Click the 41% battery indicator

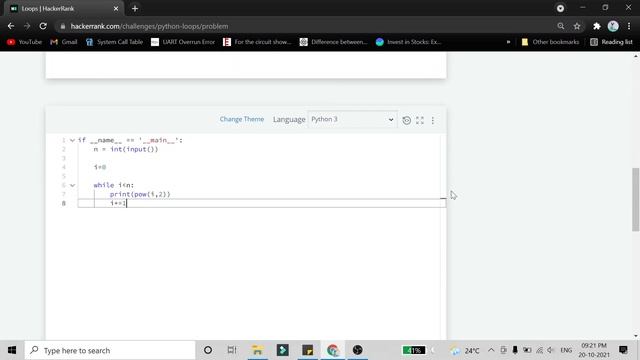(414, 350)
